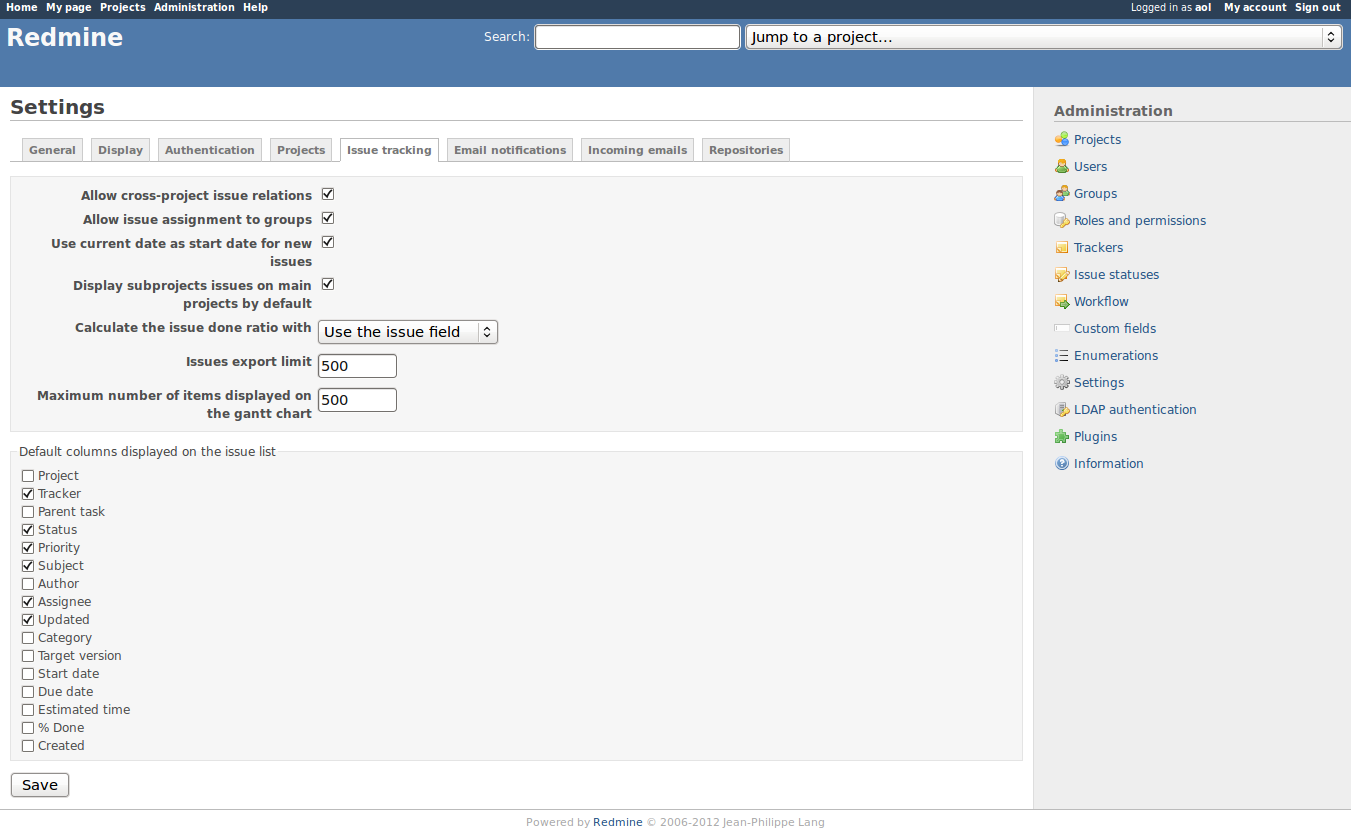Click the Groups icon in sidebar
Image resolution: width=1351 pixels, height=834 pixels.
[x=1062, y=193]
